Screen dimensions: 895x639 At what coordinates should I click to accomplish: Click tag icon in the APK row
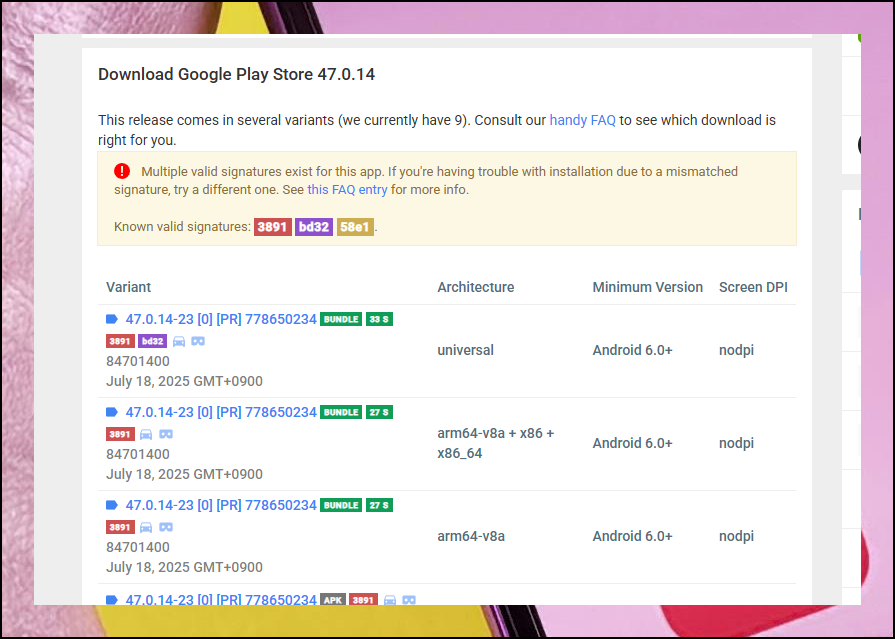click(112, 600)
